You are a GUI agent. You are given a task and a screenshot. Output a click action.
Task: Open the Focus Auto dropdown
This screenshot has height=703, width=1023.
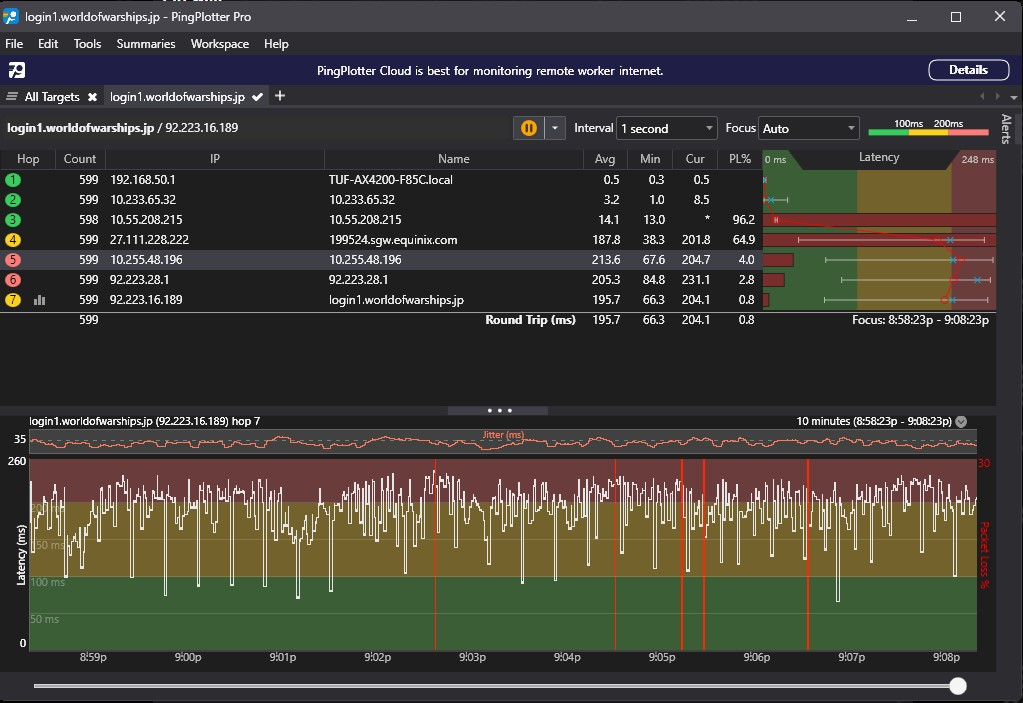pyautogui.click(x=808, y=128)
